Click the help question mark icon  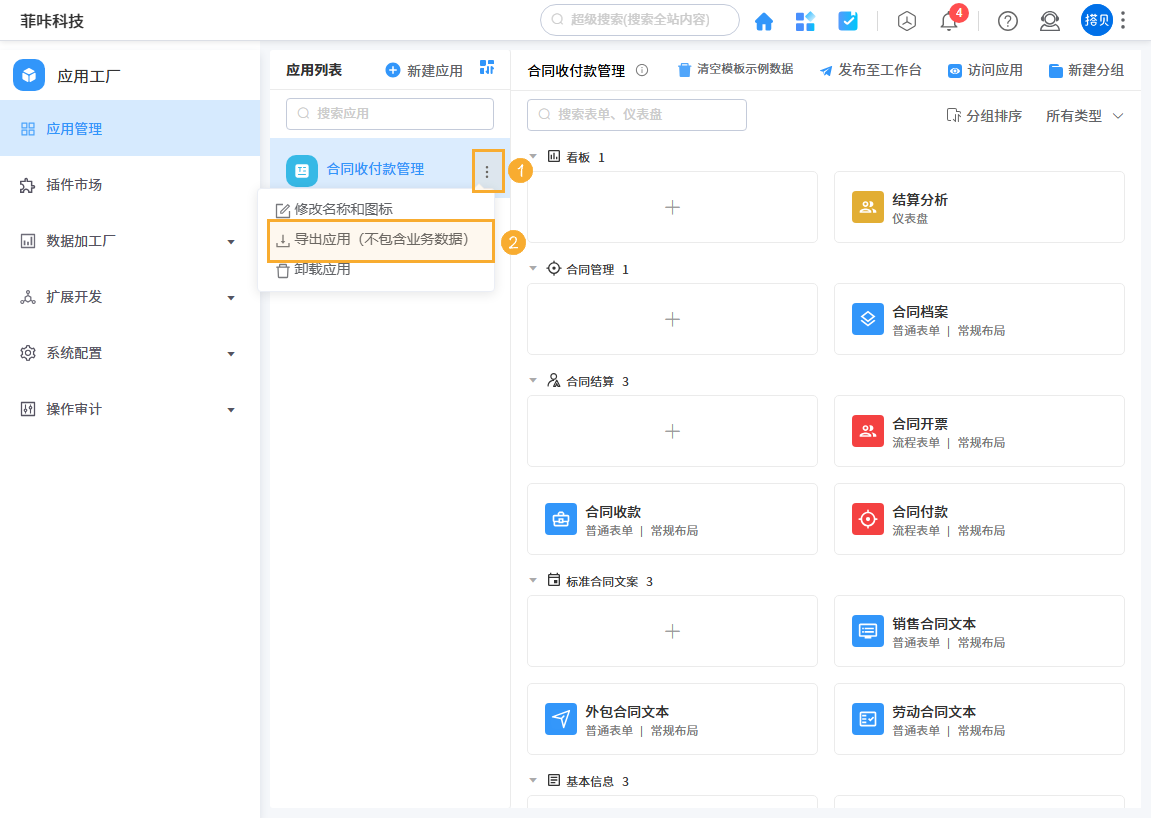[x=1006, y=20]
